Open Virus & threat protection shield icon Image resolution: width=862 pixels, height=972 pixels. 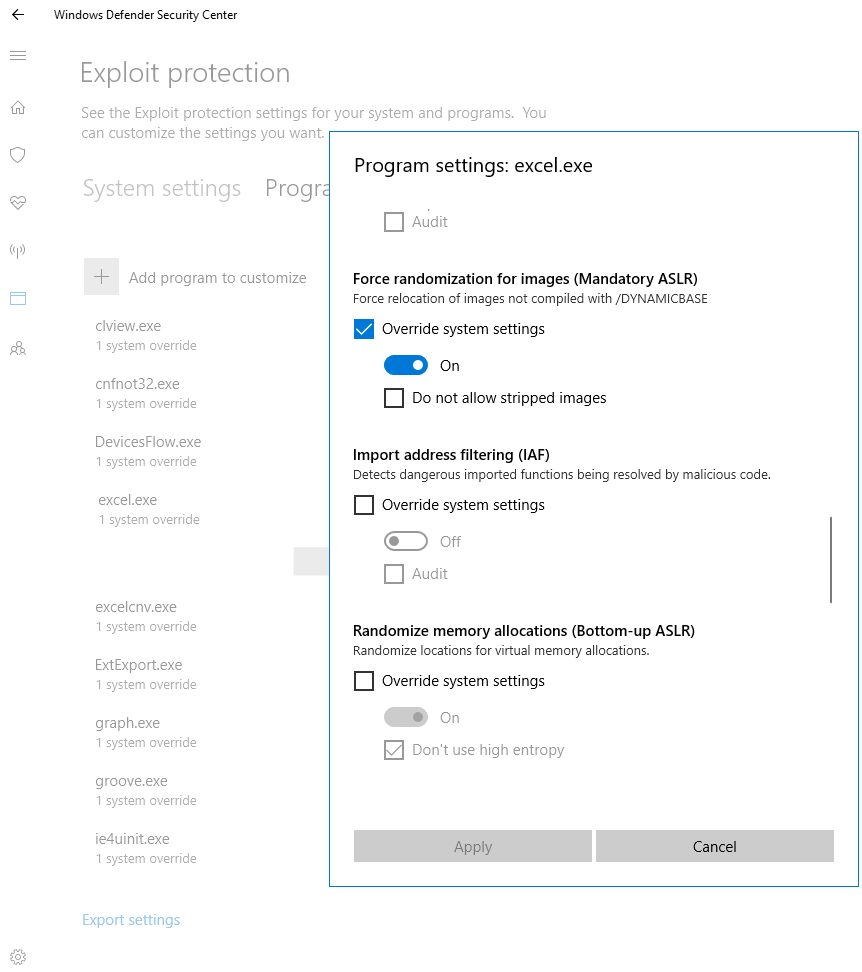[x=17, y=155]
